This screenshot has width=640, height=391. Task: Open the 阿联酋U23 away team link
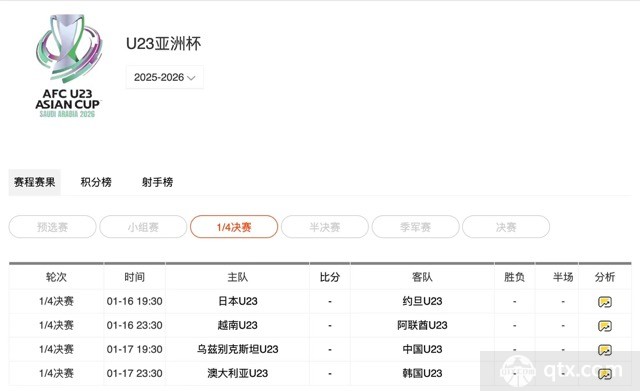pos(422,325)
